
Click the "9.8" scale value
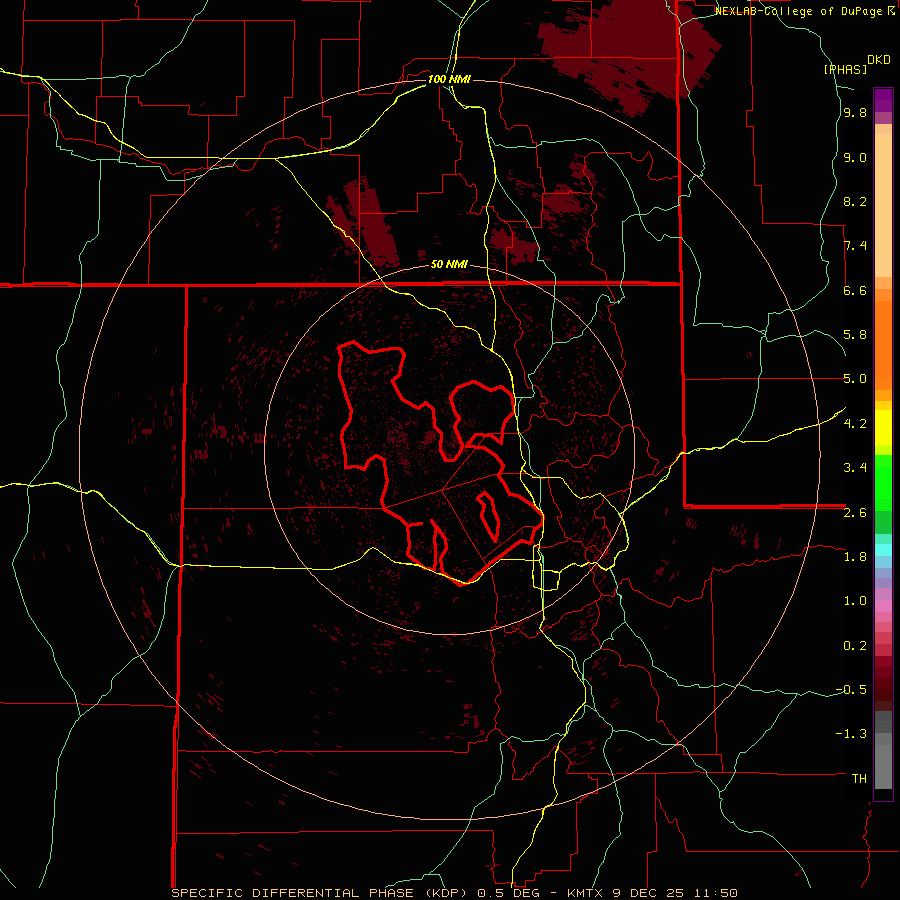click(855, 113)
